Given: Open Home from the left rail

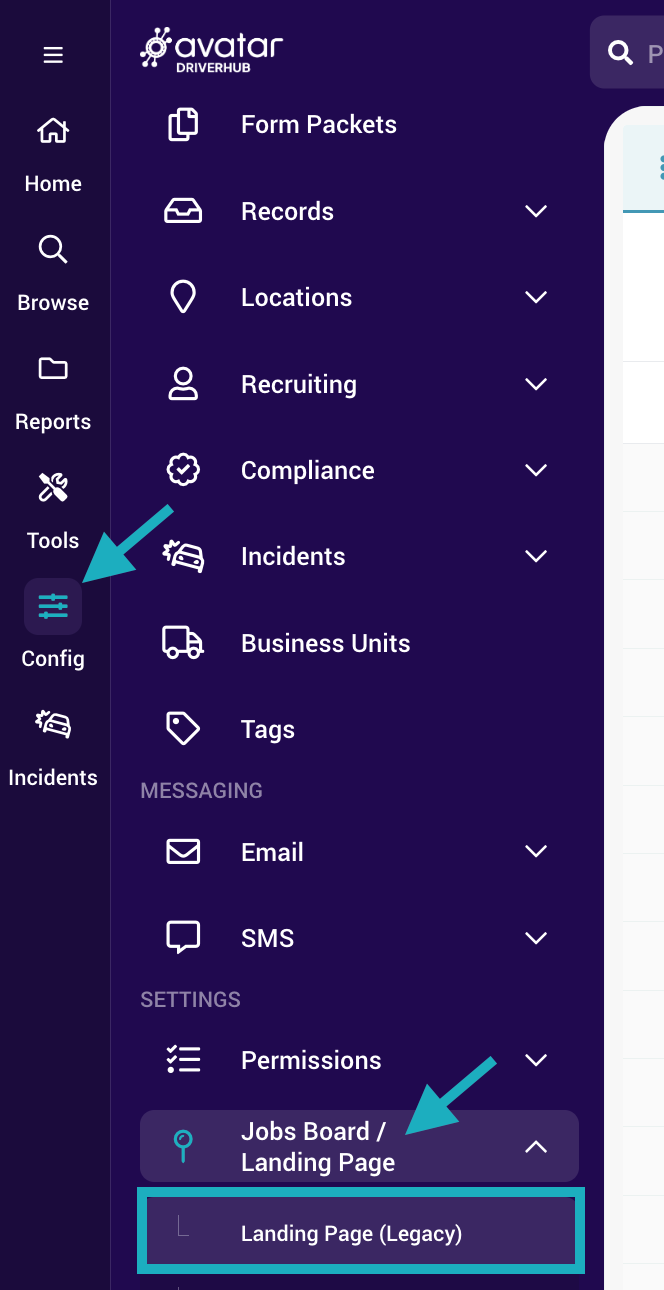Looking at the screenshot, I should pyautogui.click(x=53, y=131).
